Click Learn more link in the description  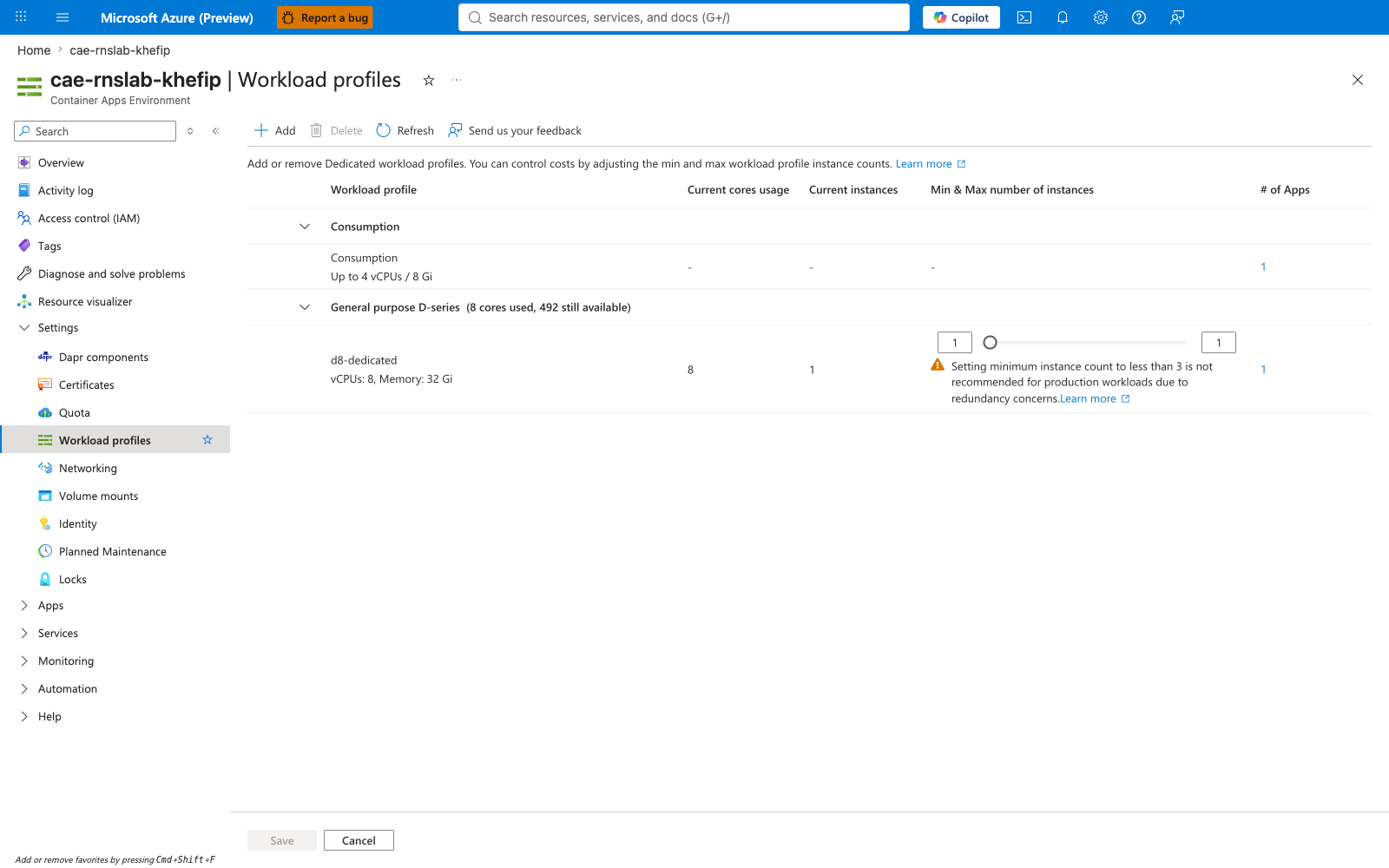click(x=931, y=164)
